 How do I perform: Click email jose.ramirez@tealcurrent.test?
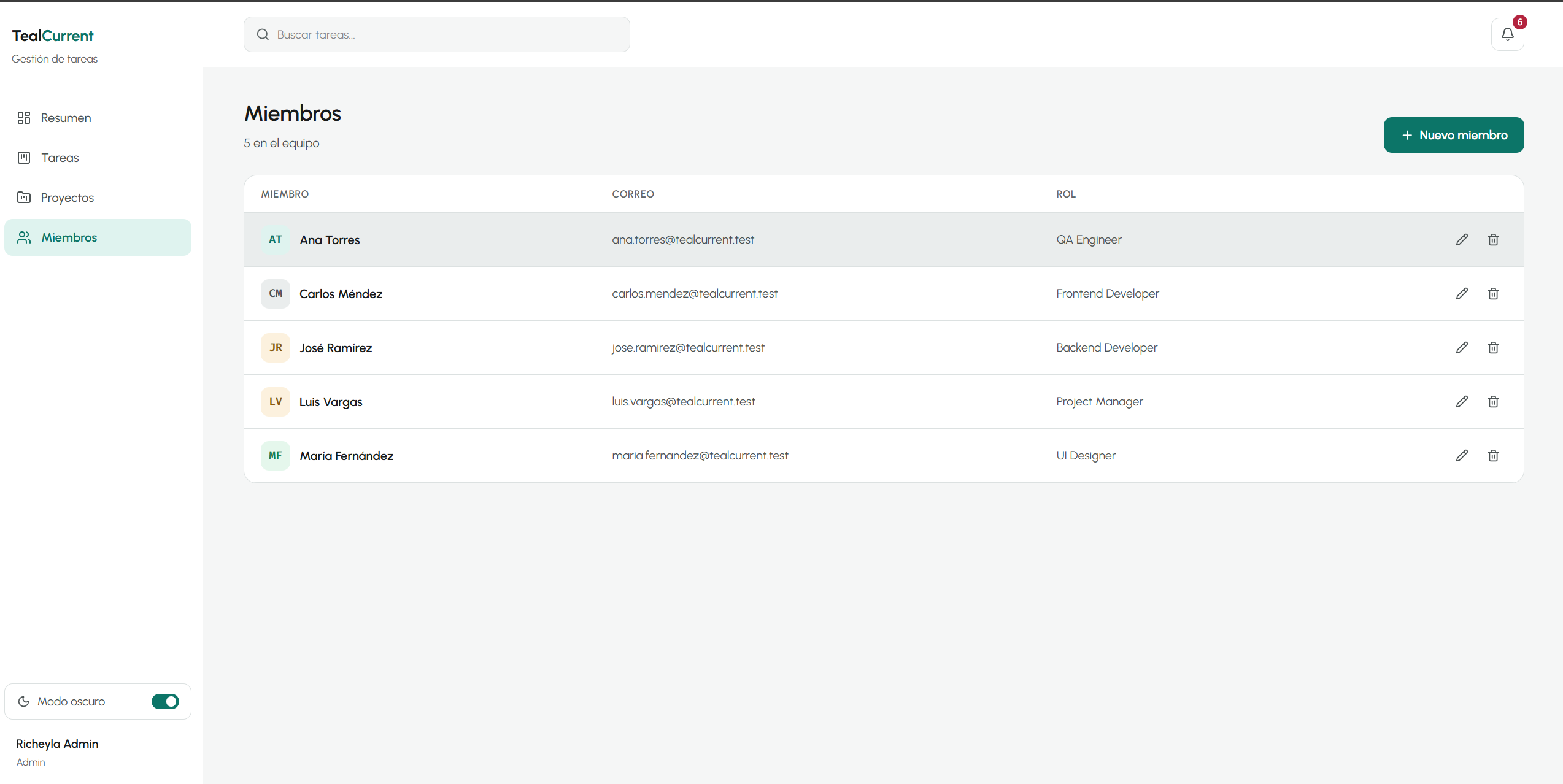coord(688,348)
